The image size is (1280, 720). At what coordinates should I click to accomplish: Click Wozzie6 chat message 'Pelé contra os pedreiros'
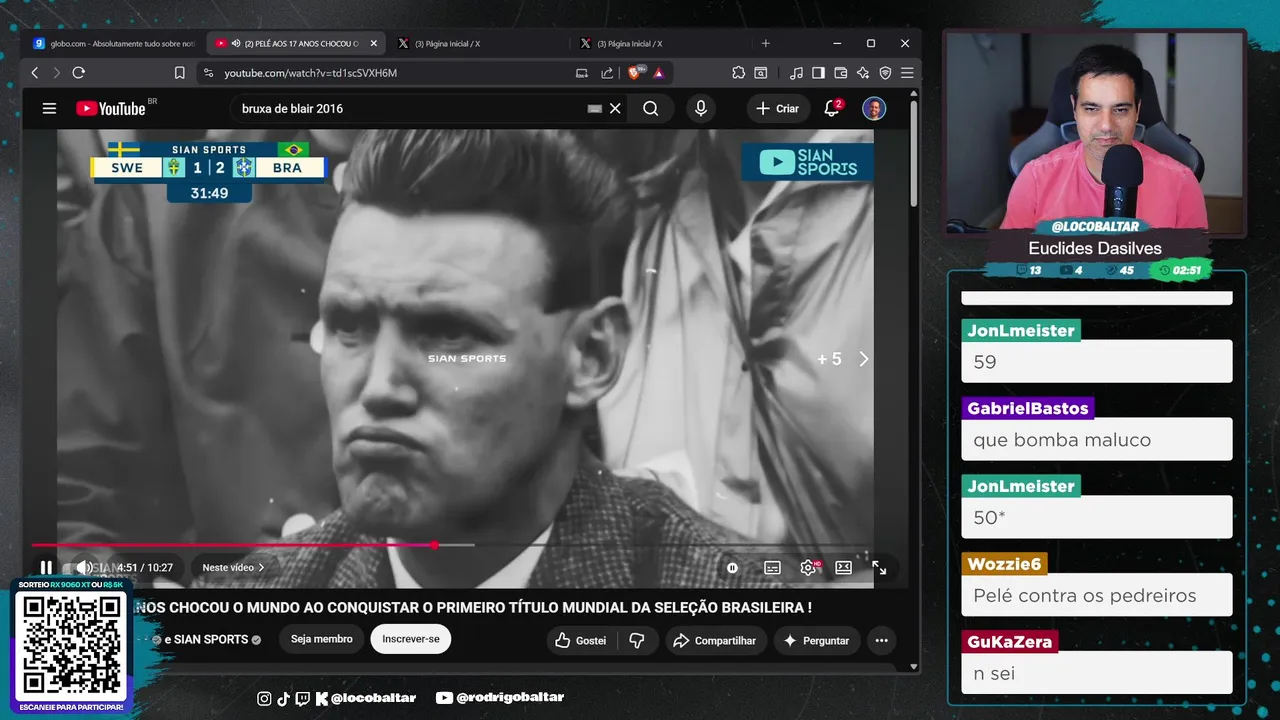pyautogui.click(x=1096, y=595)
